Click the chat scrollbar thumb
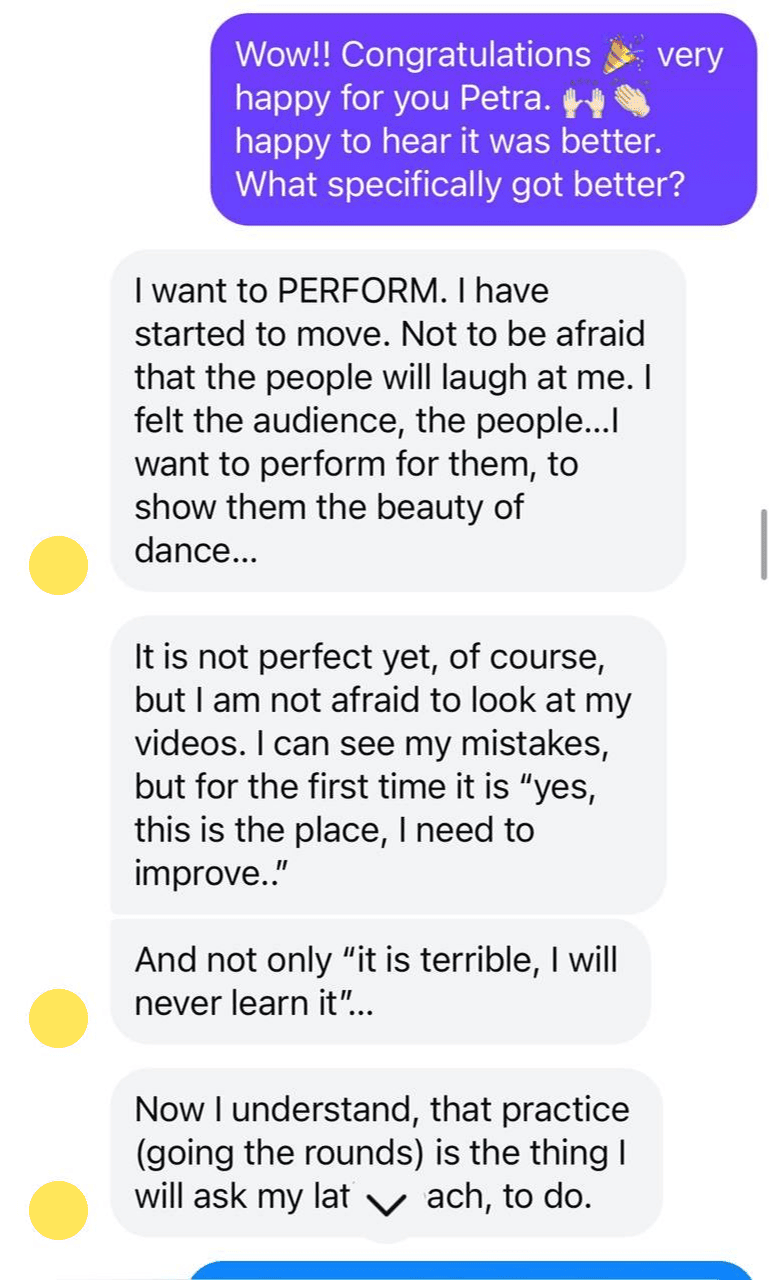 [764, 543]
